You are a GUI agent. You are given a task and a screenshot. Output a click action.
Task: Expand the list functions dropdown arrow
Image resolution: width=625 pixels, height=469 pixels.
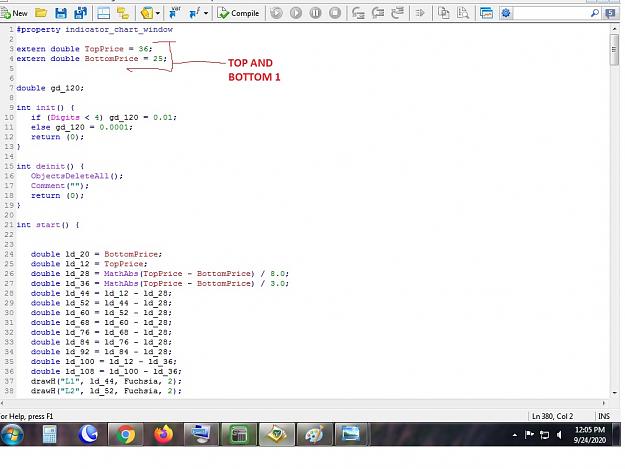[x=206, y=13]
